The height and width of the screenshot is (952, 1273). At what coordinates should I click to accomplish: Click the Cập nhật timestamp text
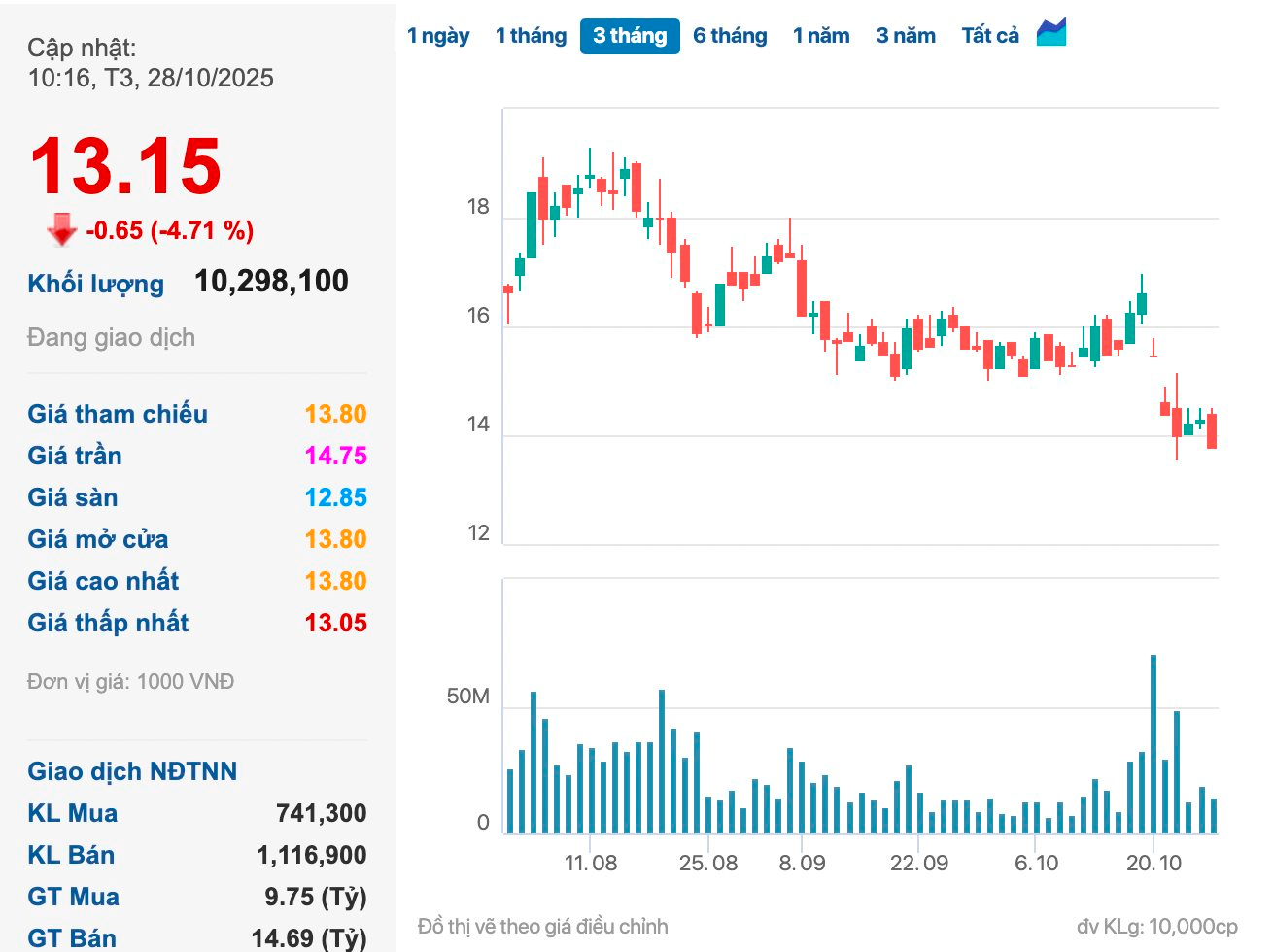[151, 78]
